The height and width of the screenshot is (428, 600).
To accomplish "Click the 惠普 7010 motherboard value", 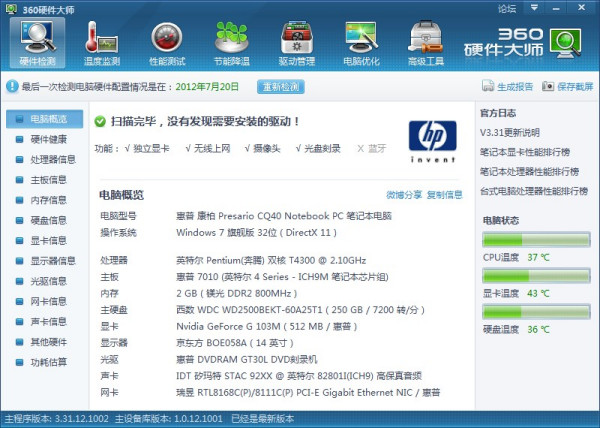I will [282, 277].
